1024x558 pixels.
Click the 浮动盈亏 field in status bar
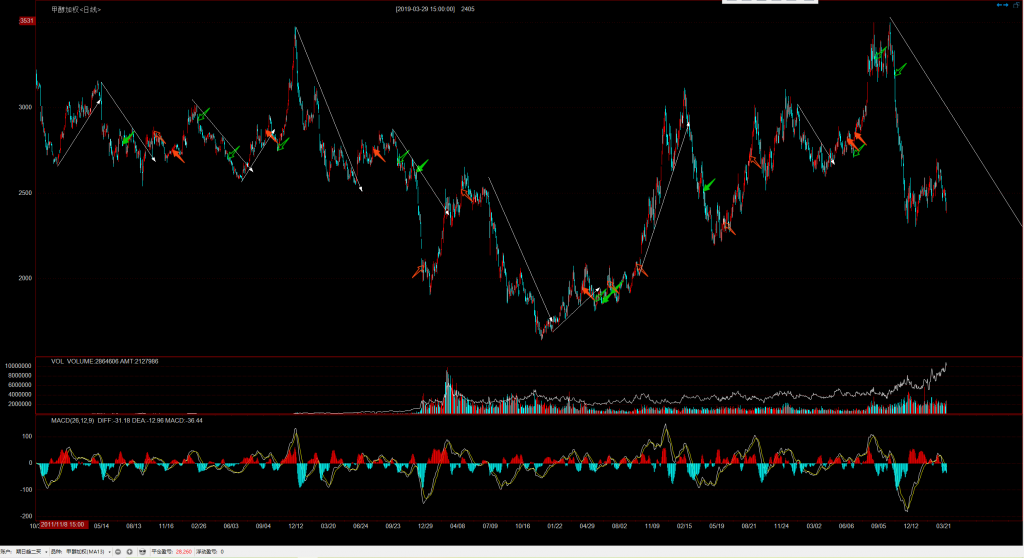tap(208, 551)
